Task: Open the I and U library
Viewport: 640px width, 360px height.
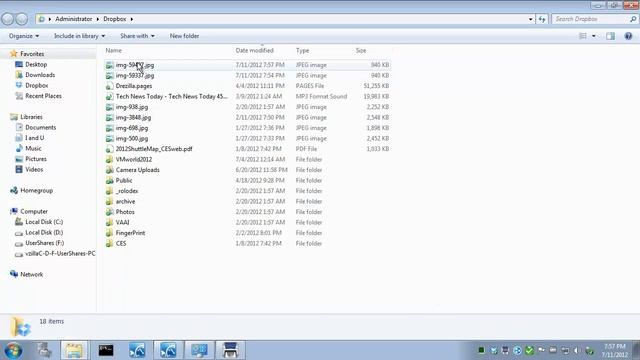Action: click(x=35, y=138)
